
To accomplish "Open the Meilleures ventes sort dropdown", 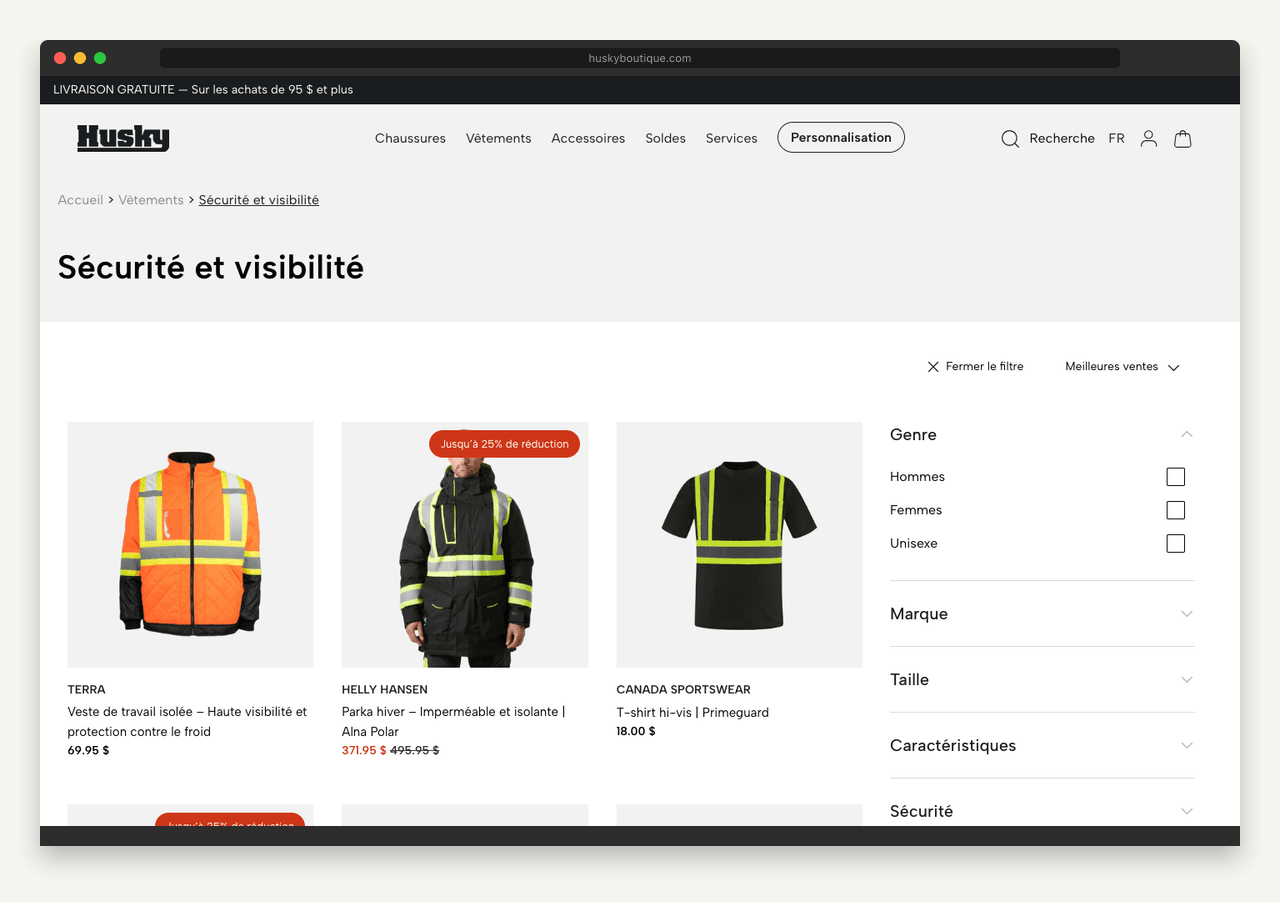I will point(1120,366).
